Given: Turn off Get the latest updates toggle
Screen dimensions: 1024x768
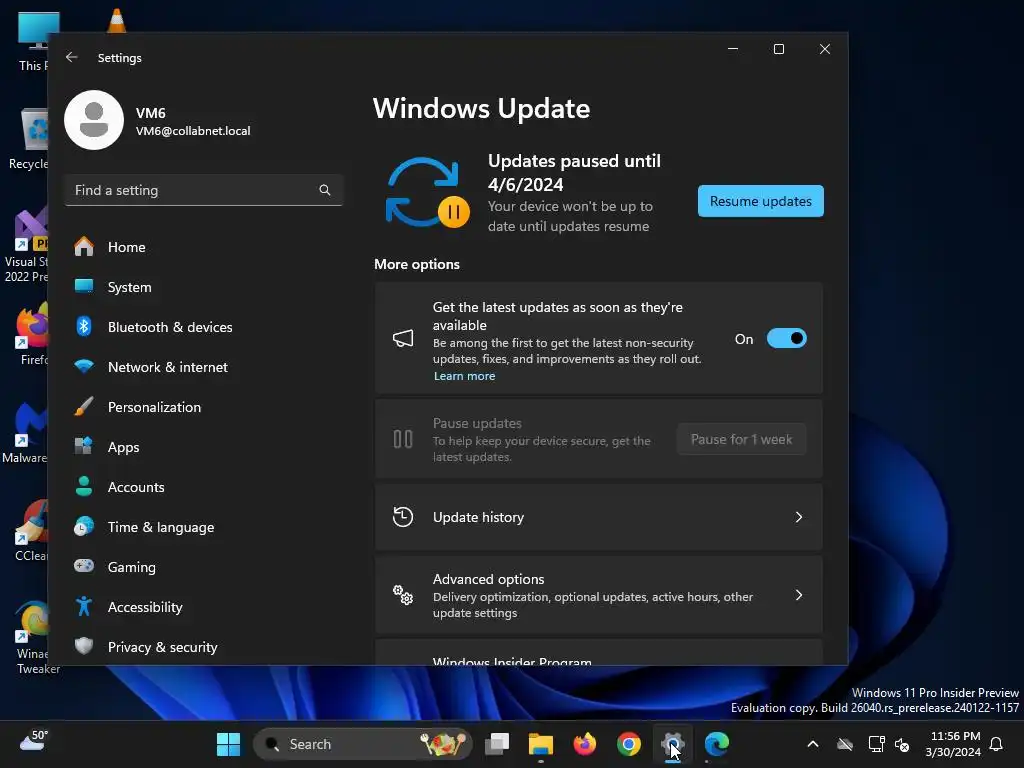Looking at the screenshot, I should (786, 338).
